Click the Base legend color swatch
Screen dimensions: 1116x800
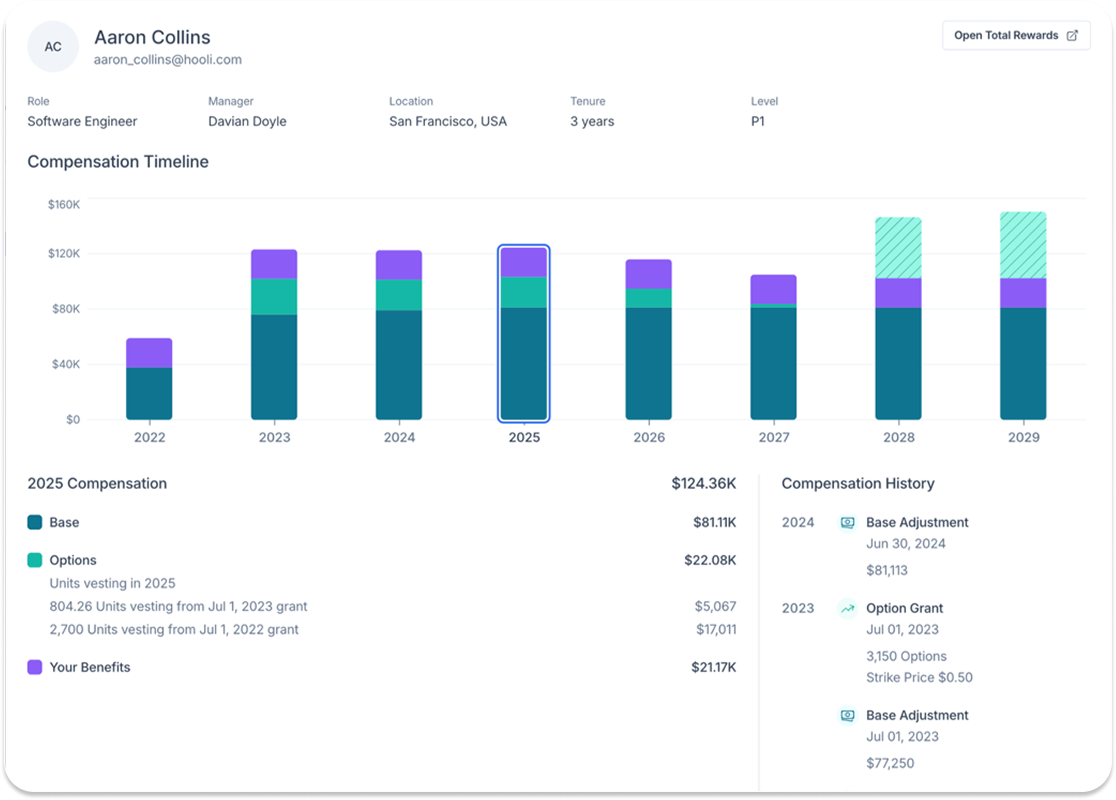34,522
